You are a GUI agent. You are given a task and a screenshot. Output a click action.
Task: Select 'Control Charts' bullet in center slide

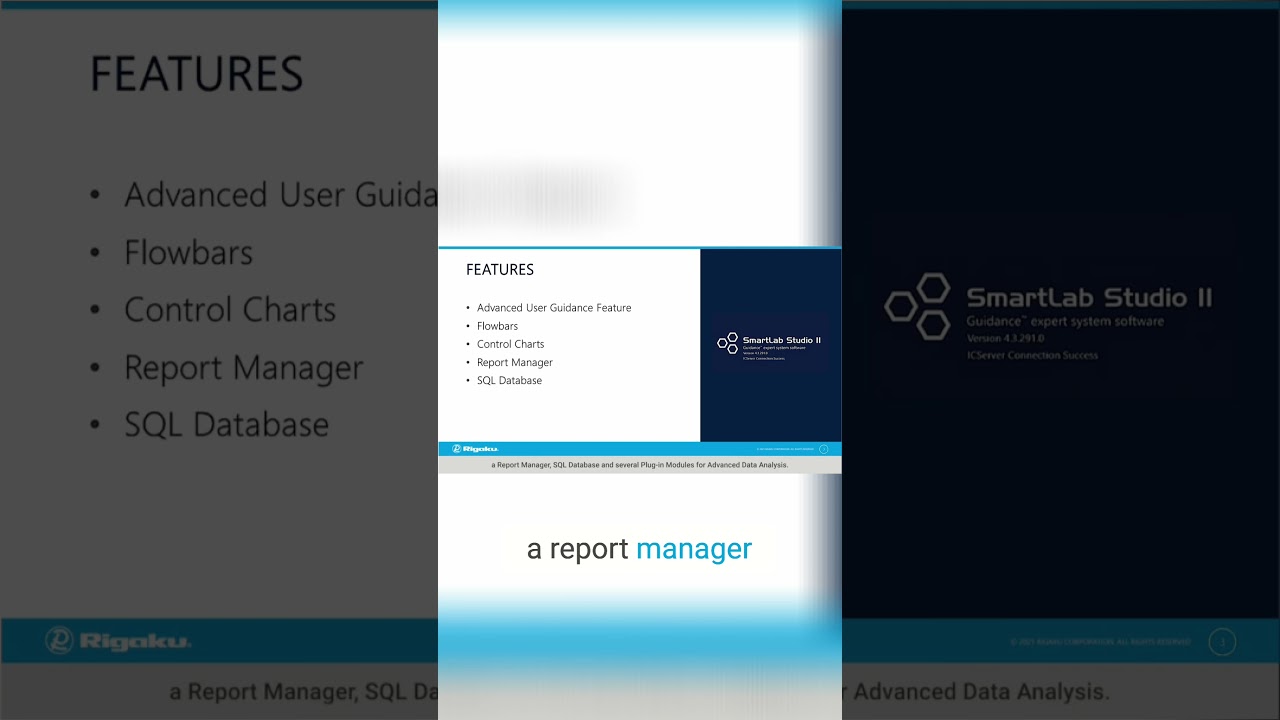510,344
